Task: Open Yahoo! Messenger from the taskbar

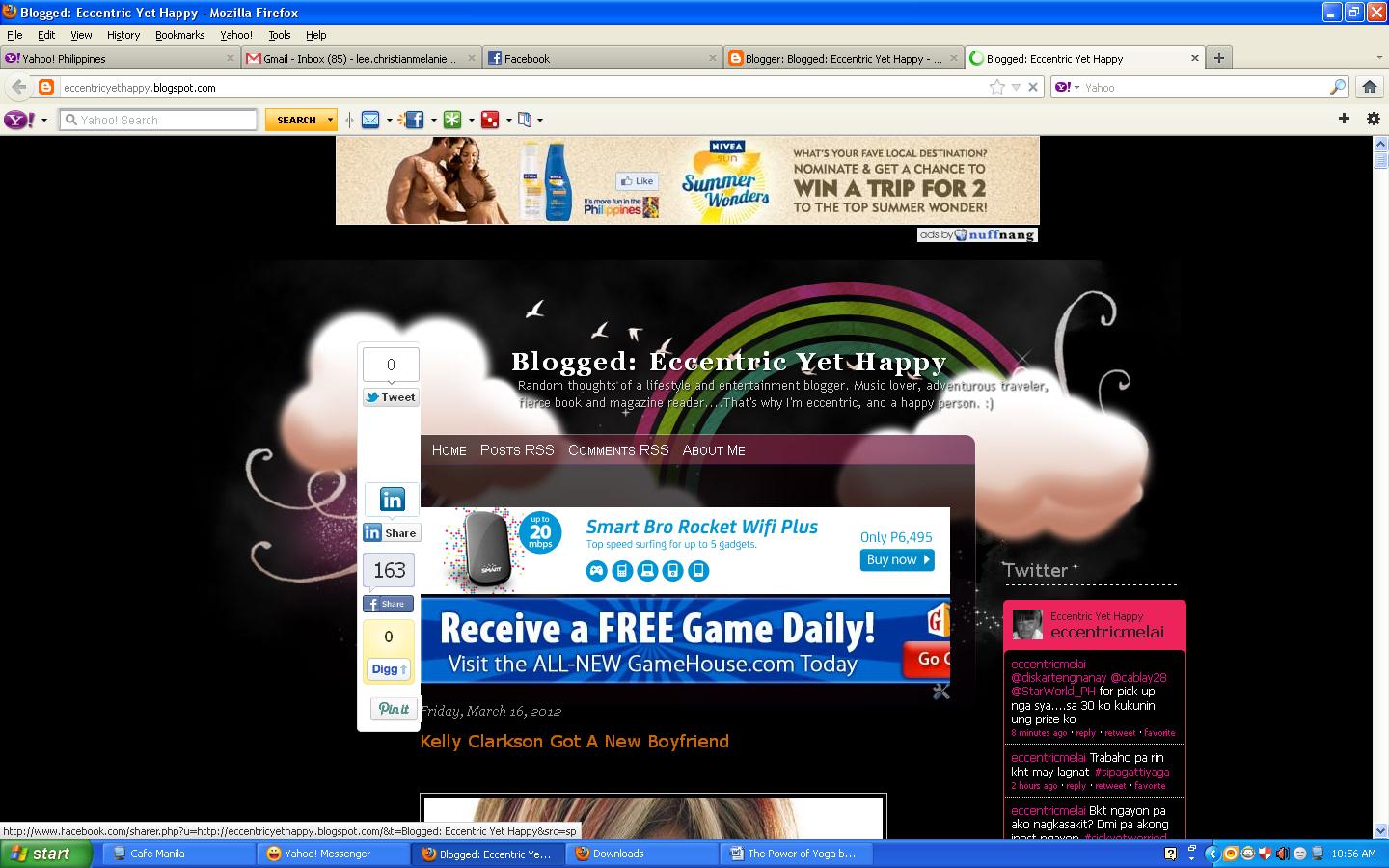Action: tap(334, 854)
